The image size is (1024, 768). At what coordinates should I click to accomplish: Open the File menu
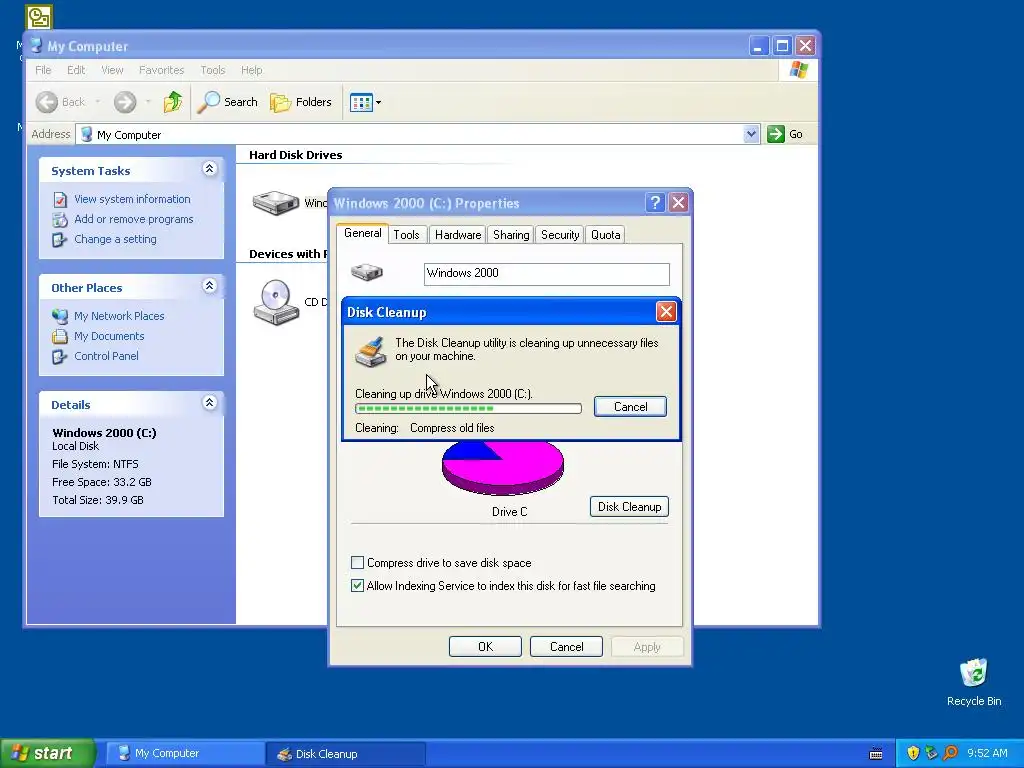[x=43, y=70]
